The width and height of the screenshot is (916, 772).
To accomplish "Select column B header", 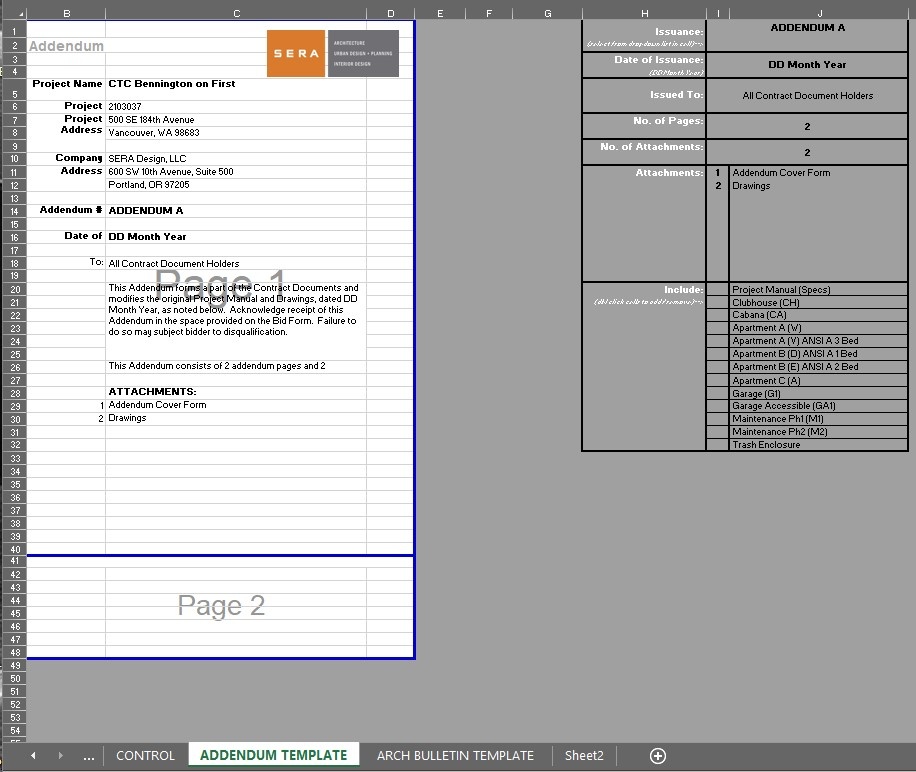I will [67, 13].
